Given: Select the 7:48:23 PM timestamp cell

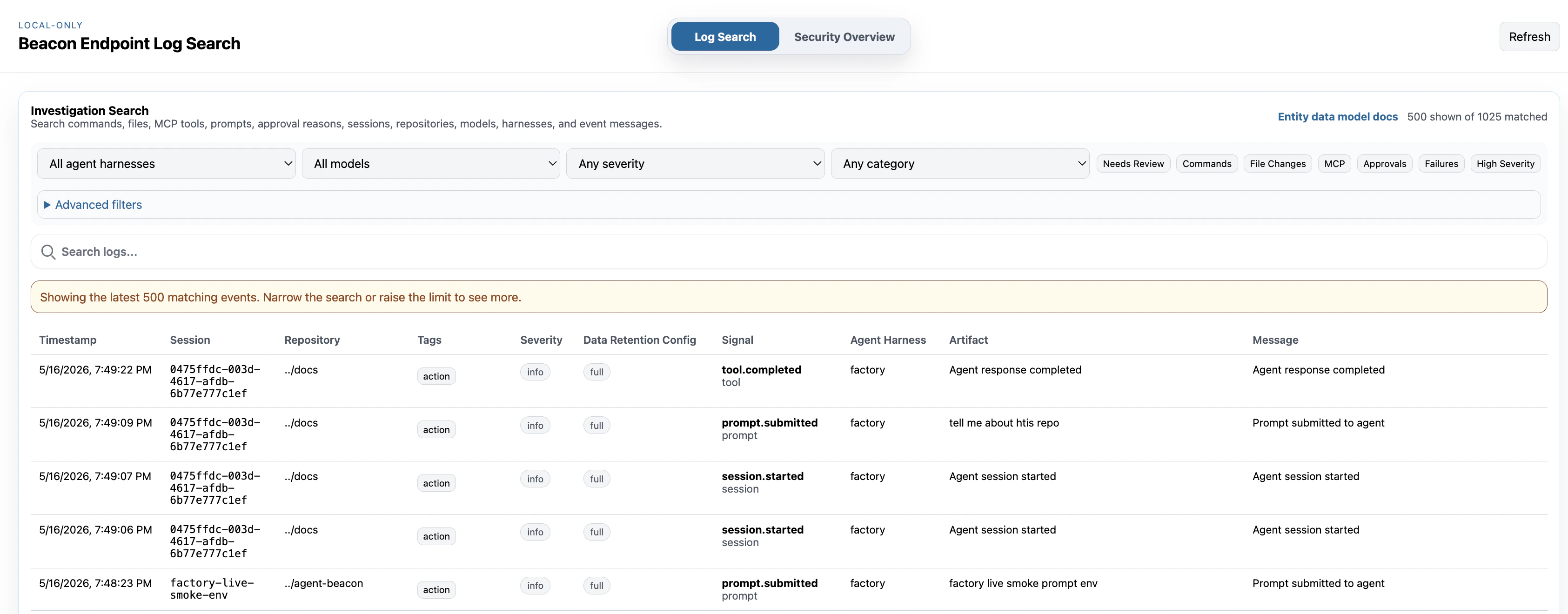Looking at the screenshot, I should [95, 584].
